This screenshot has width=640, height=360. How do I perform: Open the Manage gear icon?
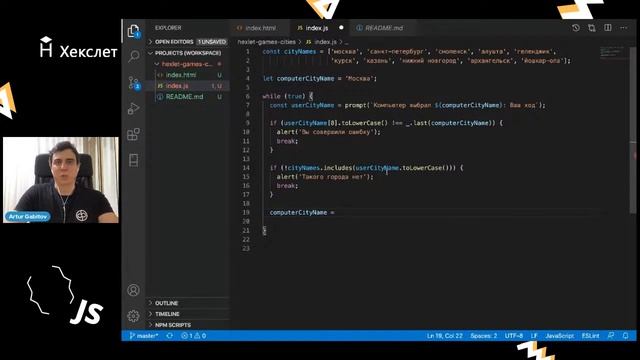point(133,316)
